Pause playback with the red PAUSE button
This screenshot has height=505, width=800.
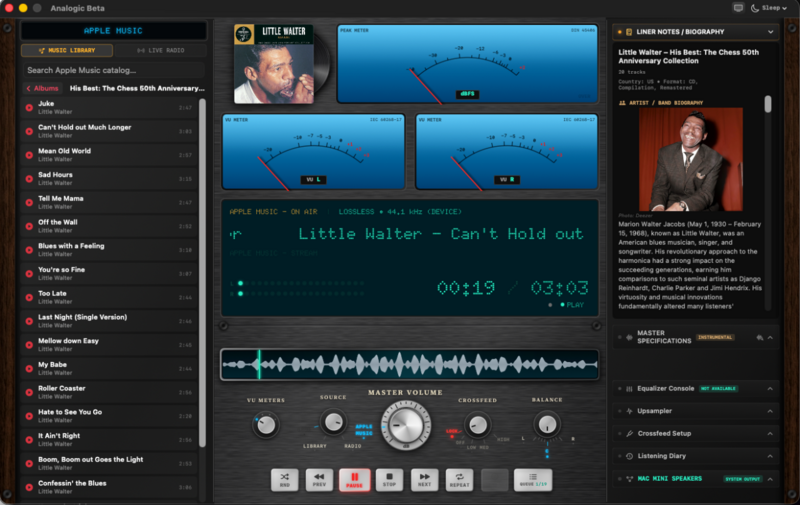pos(354,479)
